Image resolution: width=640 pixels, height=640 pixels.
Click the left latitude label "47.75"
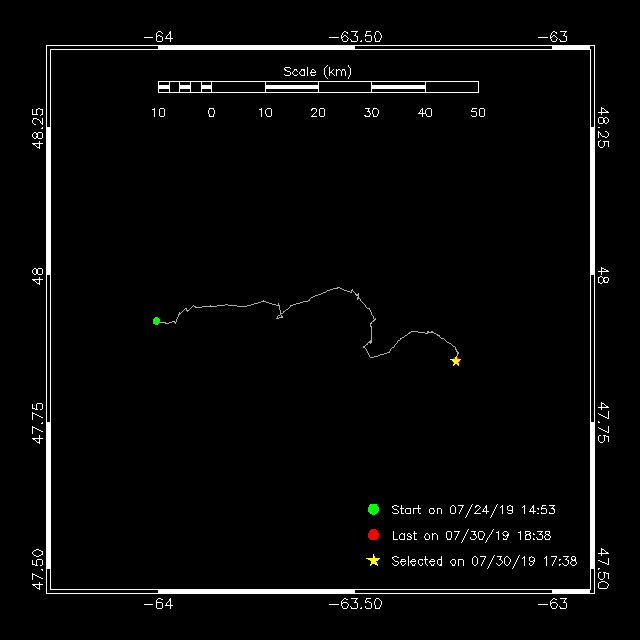[x=37, y=423]
